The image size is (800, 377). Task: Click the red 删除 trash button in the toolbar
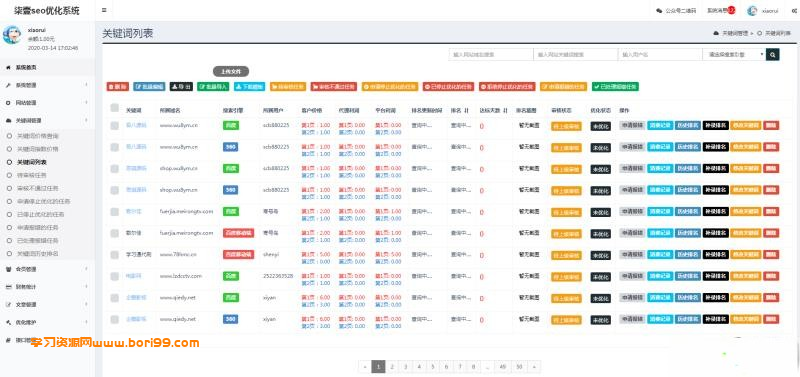[117, 87]
